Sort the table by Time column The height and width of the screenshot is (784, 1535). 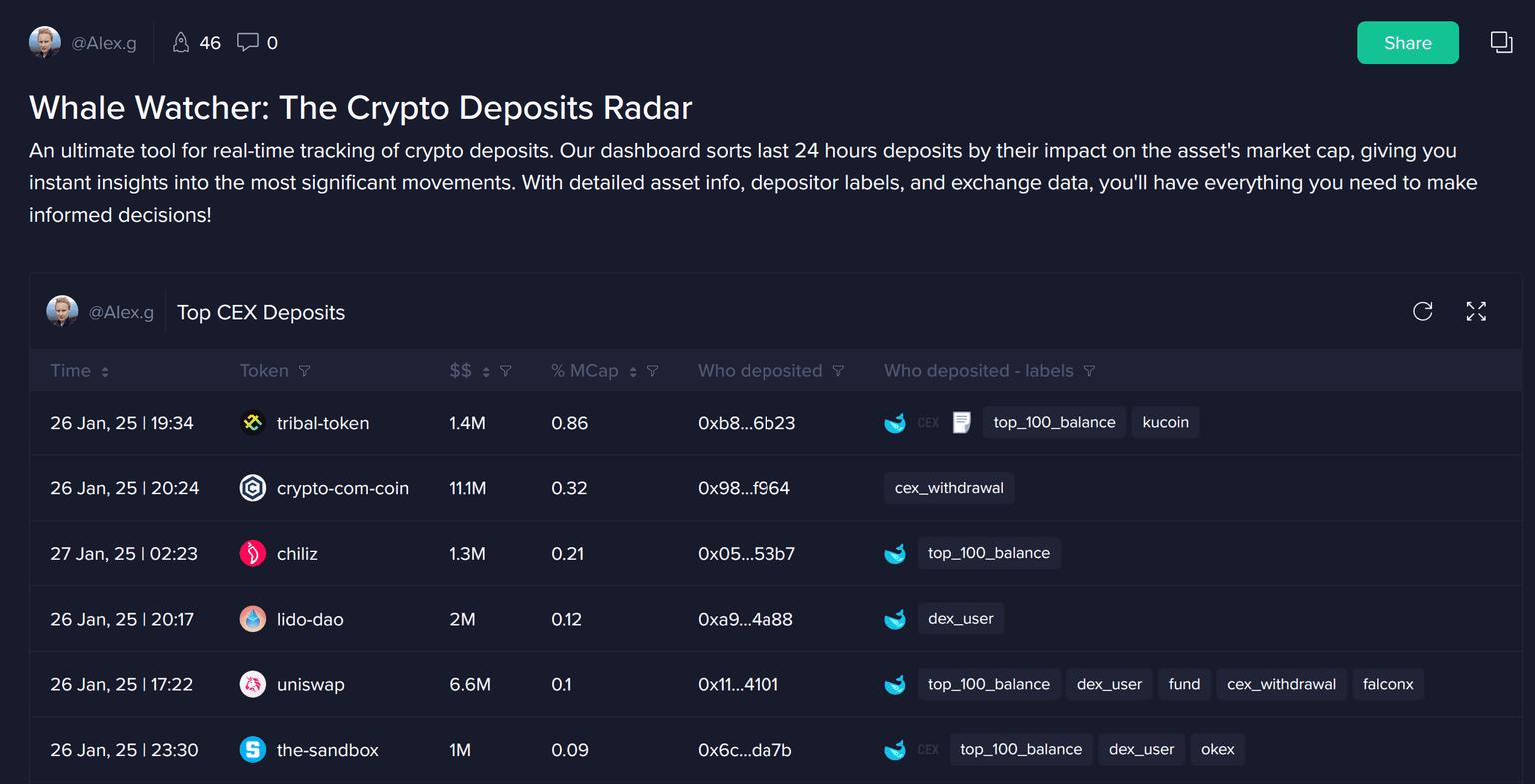point(105,372)
